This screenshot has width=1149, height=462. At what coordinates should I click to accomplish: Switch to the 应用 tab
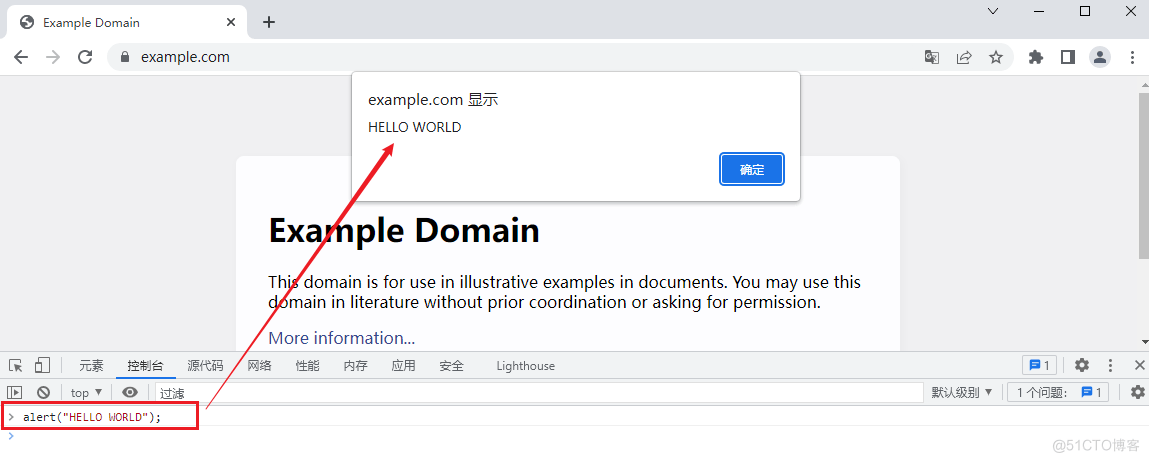click(x=403, y=366)
